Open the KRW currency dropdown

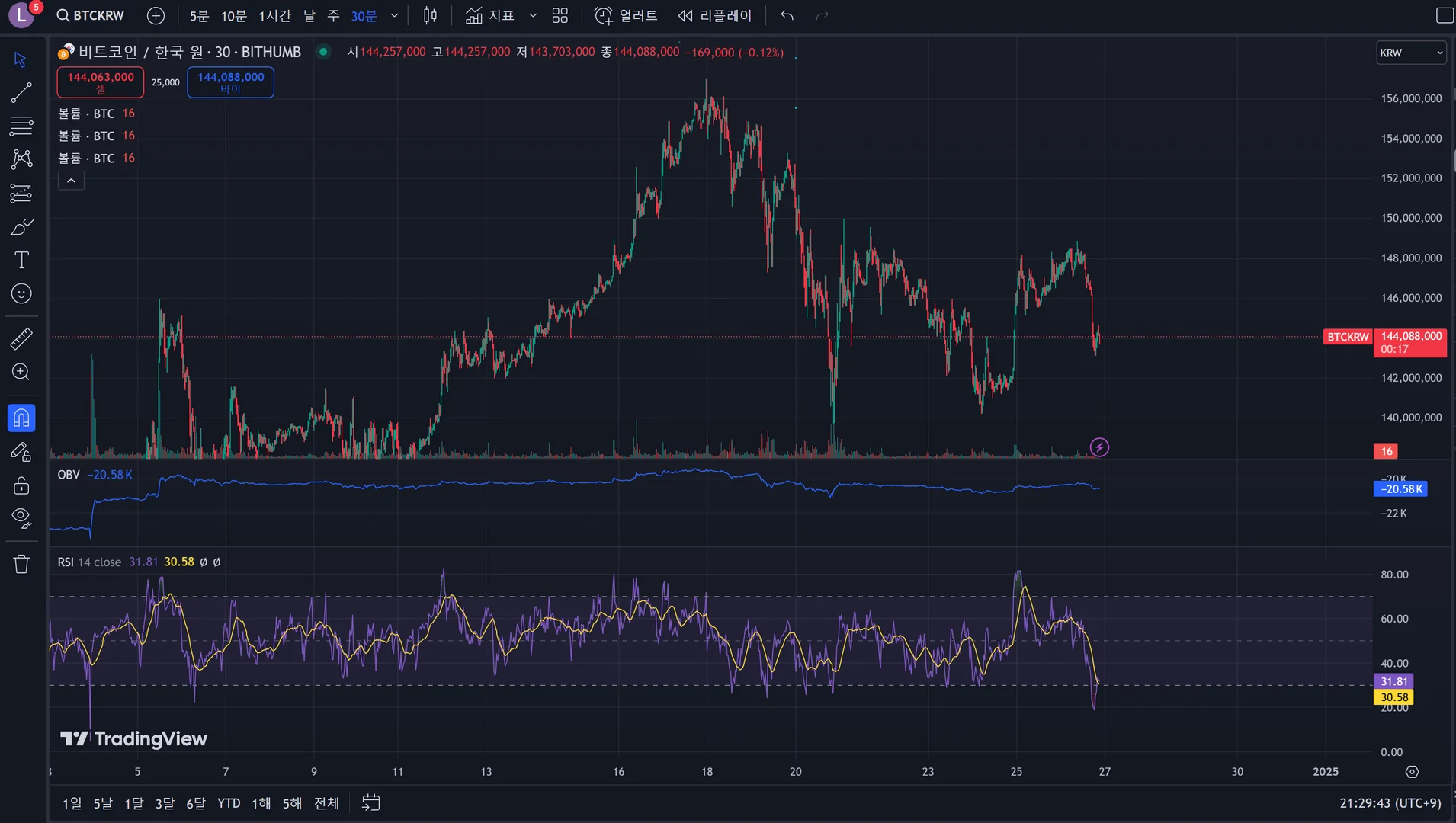[x=1411, y=53]
